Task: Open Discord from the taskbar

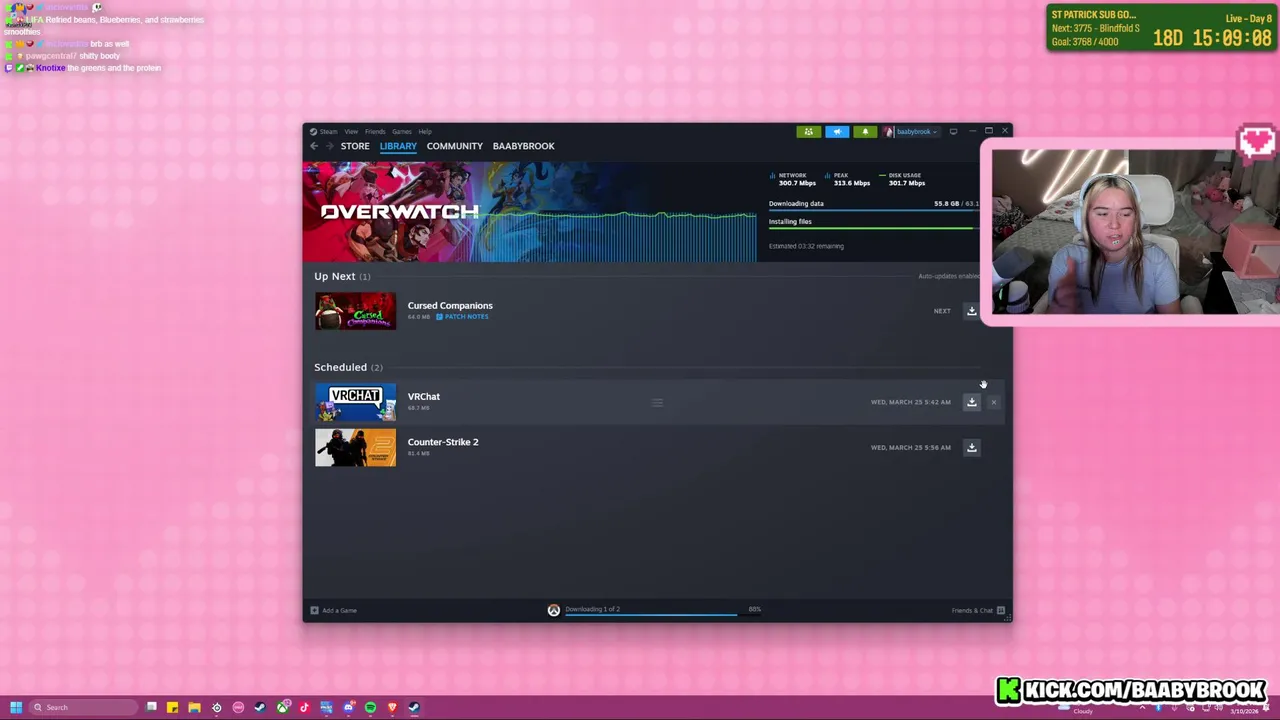Action: click(348, 707)
